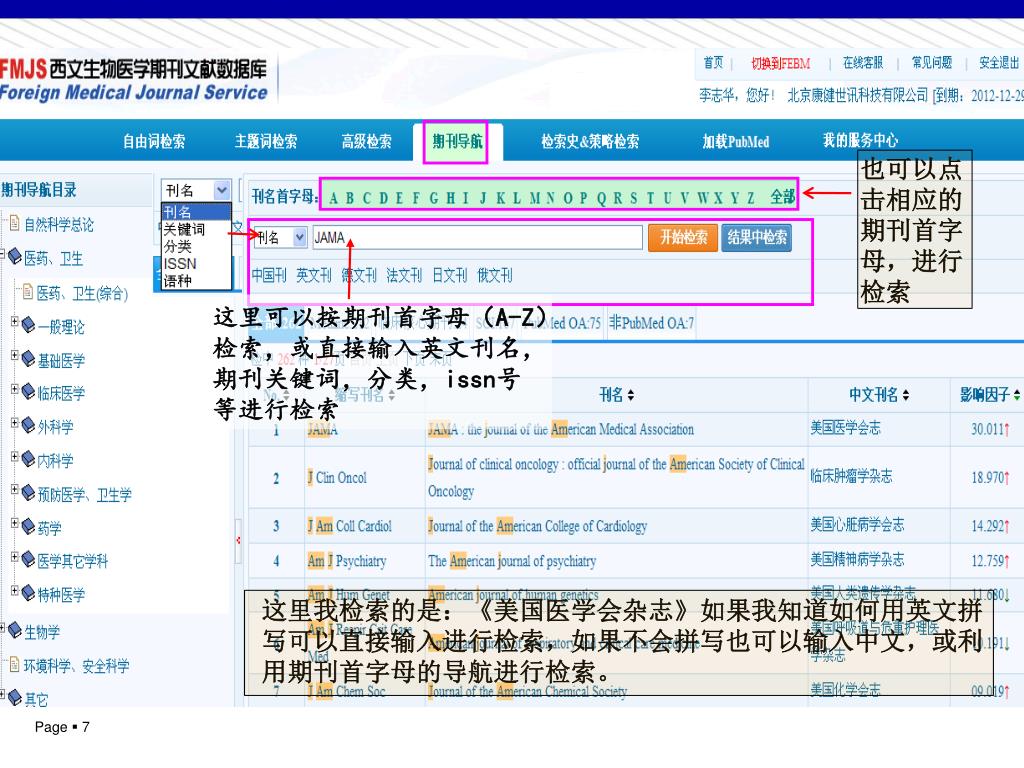Click the 医学其它学科 book icon
Viewport: 1024px width, 768px height.
(28, 559)
